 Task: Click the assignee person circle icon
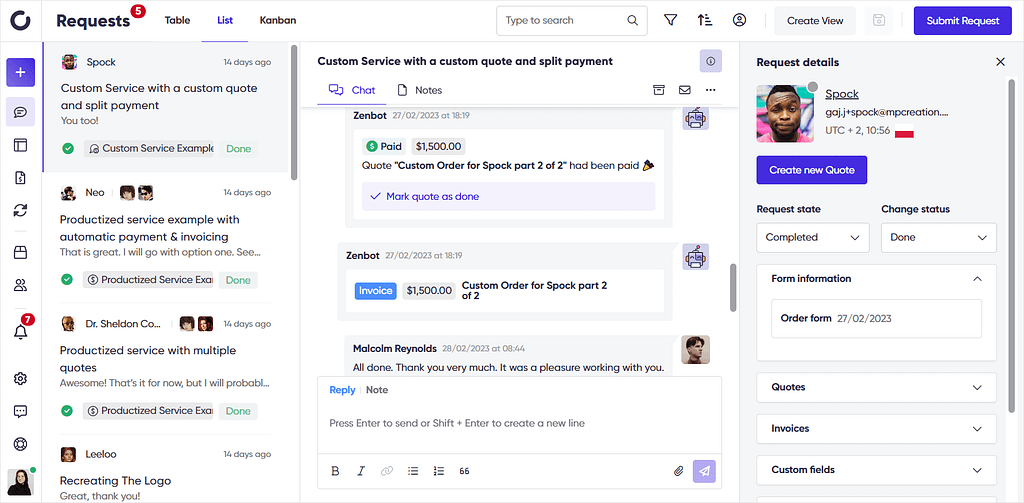[739, 20]
